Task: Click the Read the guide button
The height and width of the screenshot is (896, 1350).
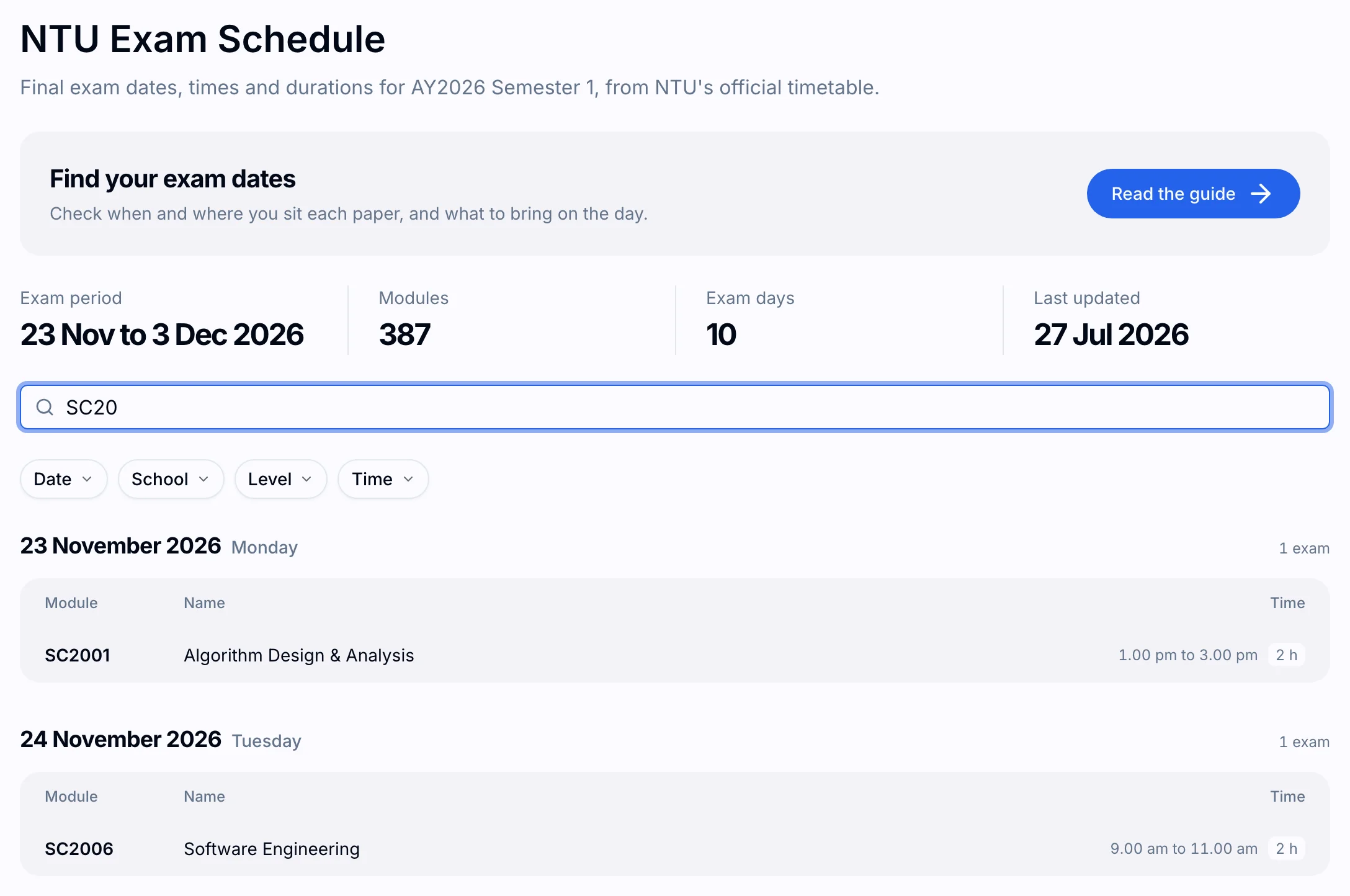Action: tap(1193, 194)
